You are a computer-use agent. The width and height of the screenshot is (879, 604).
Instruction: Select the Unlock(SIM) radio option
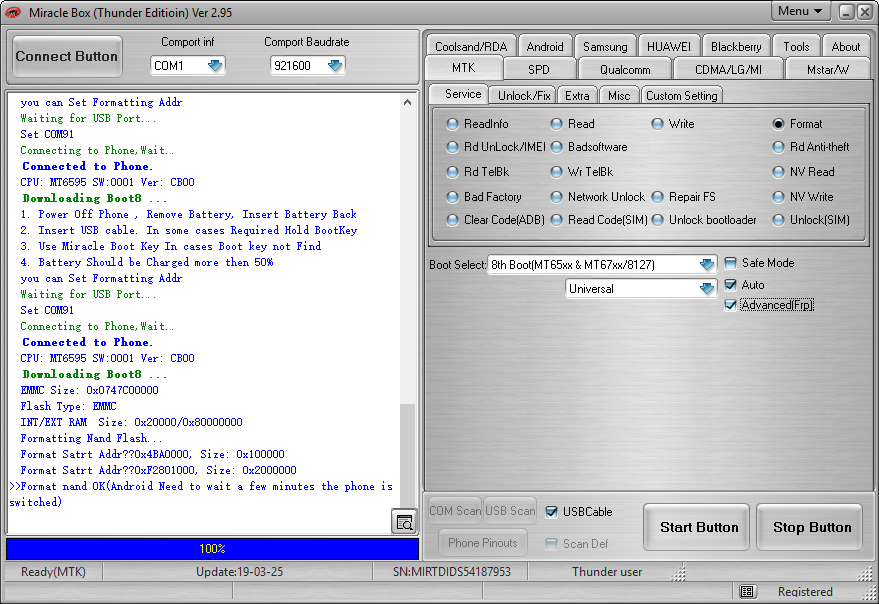[x=811, y=220]
